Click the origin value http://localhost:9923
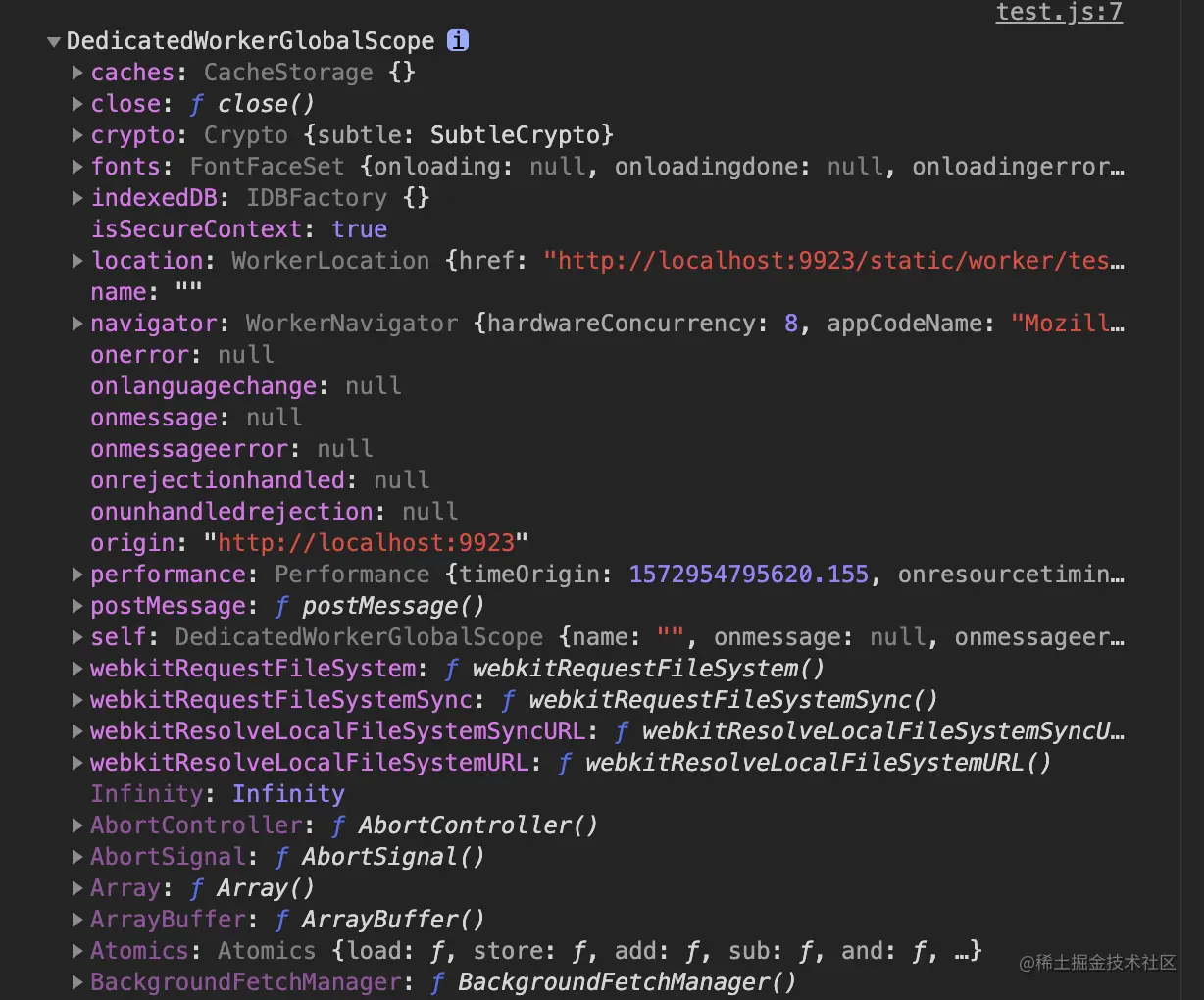The image size is (1204, 1000). pos(366,543)
